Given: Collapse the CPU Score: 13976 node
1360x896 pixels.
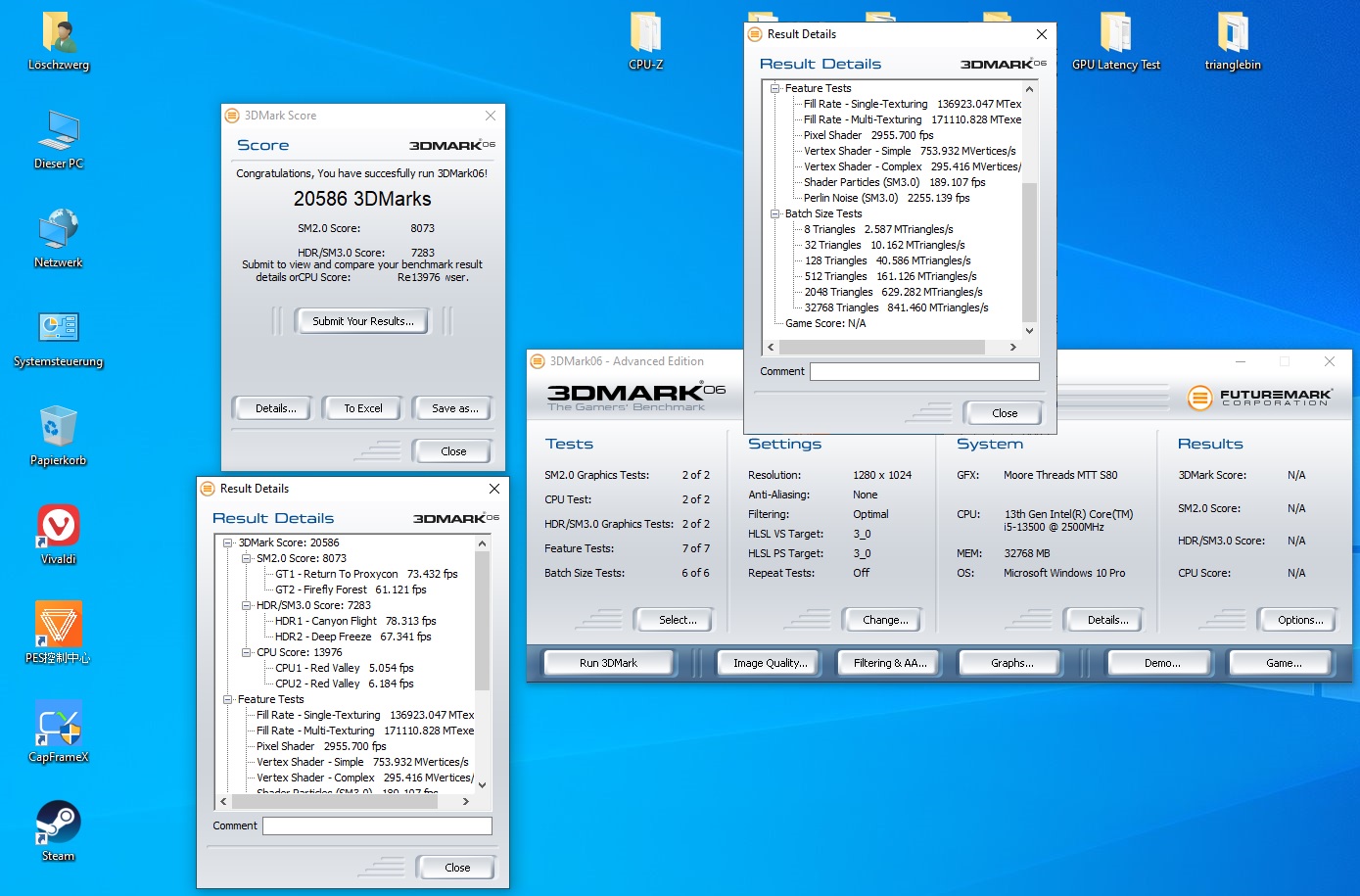Looking at the screenshot, I should click(x=246, y=652).
